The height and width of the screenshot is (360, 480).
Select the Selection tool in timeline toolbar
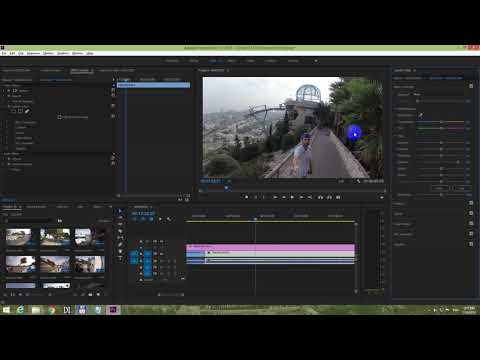pos(120,211)
